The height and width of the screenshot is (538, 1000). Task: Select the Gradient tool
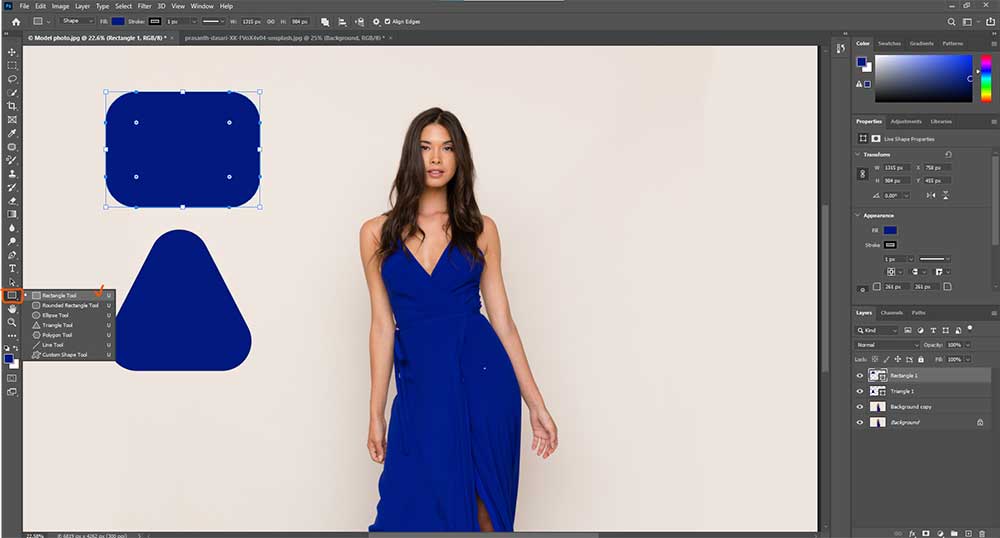(12, 214)
